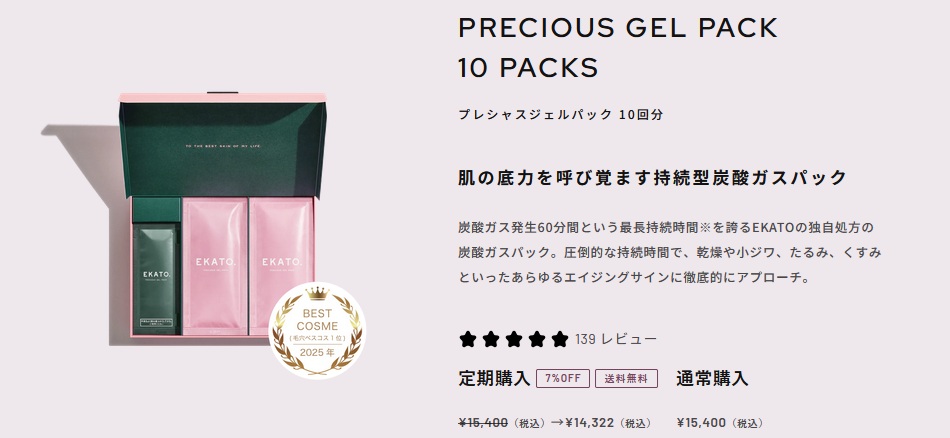The width and height of the screenshot is (950, 438).
Task: Select the 通常購入 regular purchase option
Action: 712,379
